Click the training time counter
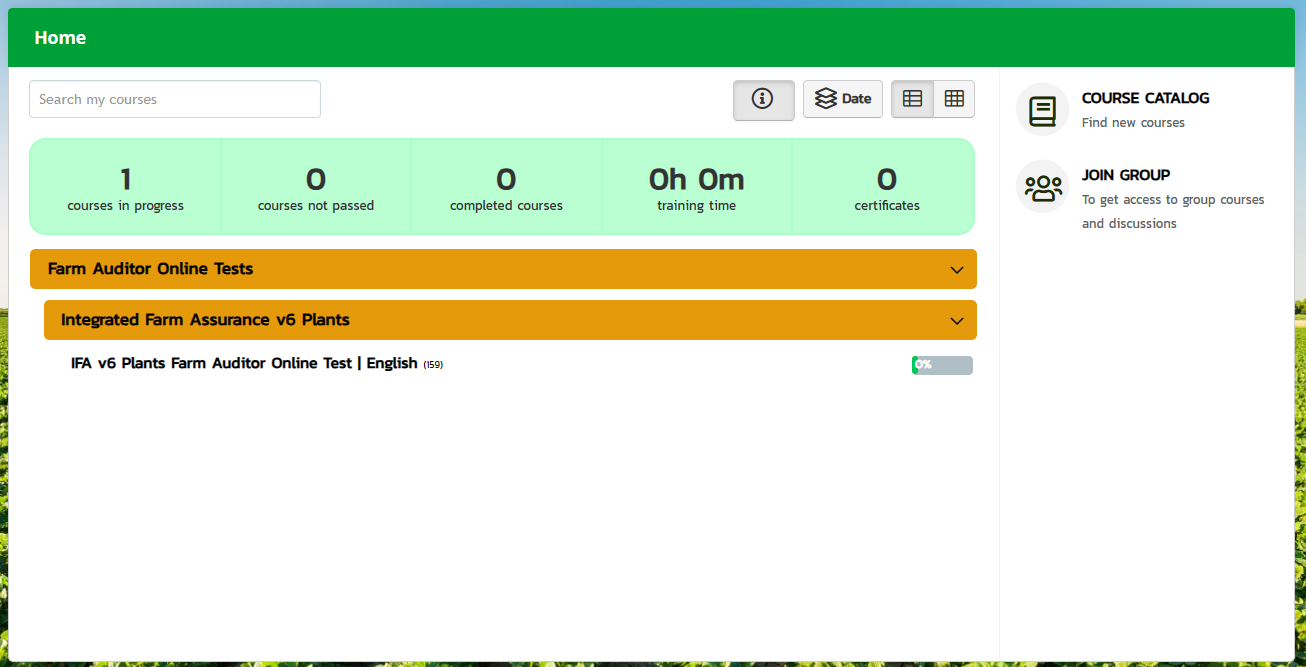Screen dimensions: 1306x667 click(x=696, y=187)
